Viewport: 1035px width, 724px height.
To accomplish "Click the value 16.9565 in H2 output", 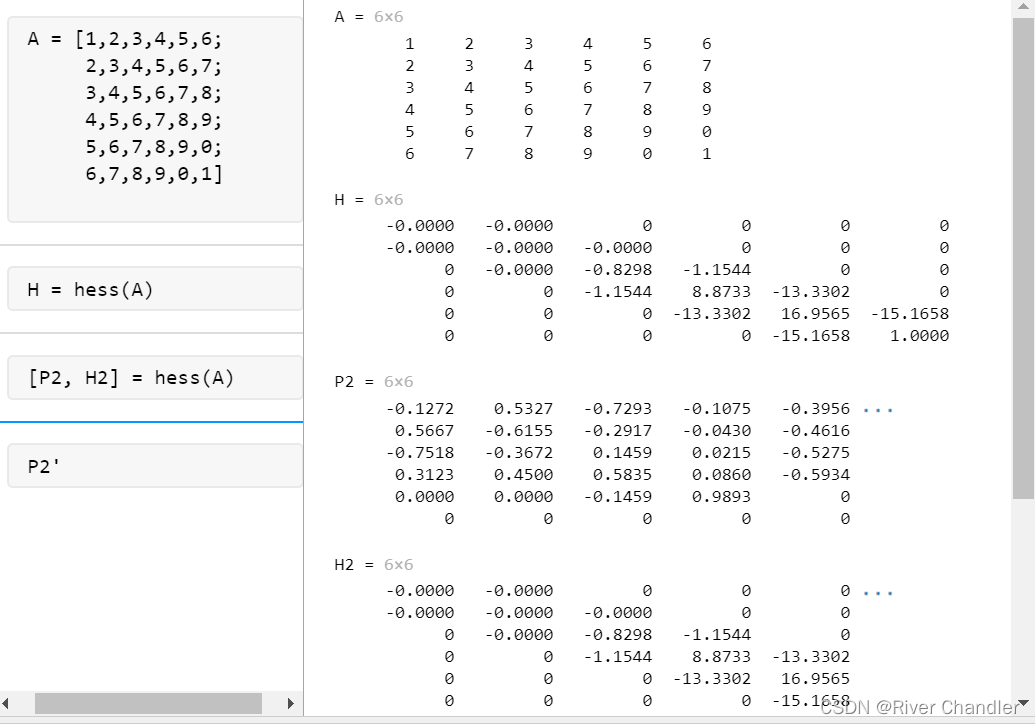I will 816,678.
